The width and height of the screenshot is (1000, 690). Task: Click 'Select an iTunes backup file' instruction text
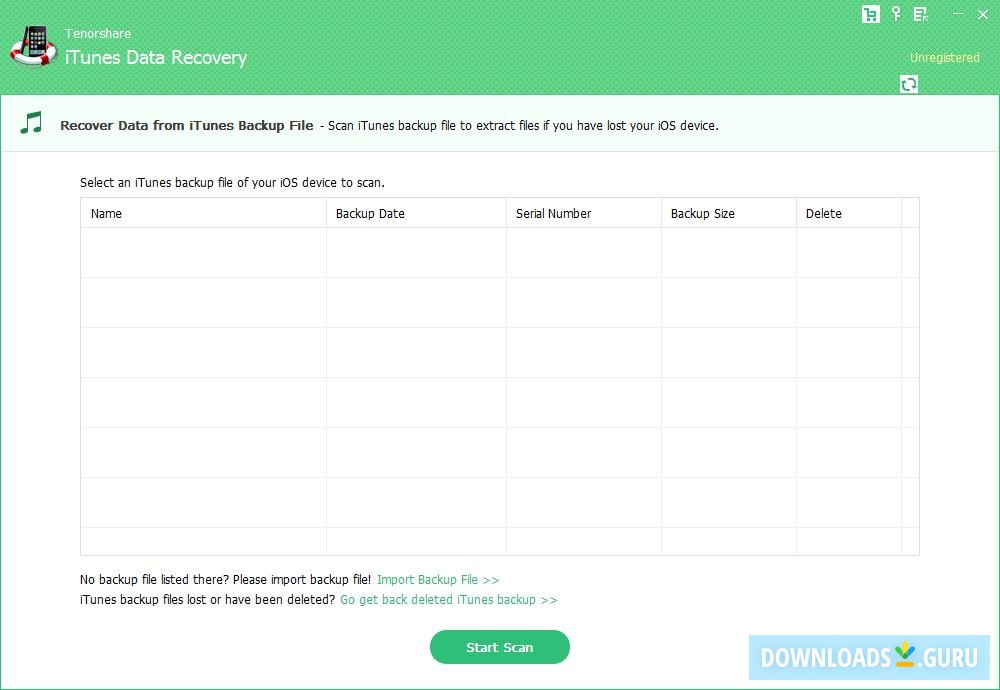pos(232,183)
